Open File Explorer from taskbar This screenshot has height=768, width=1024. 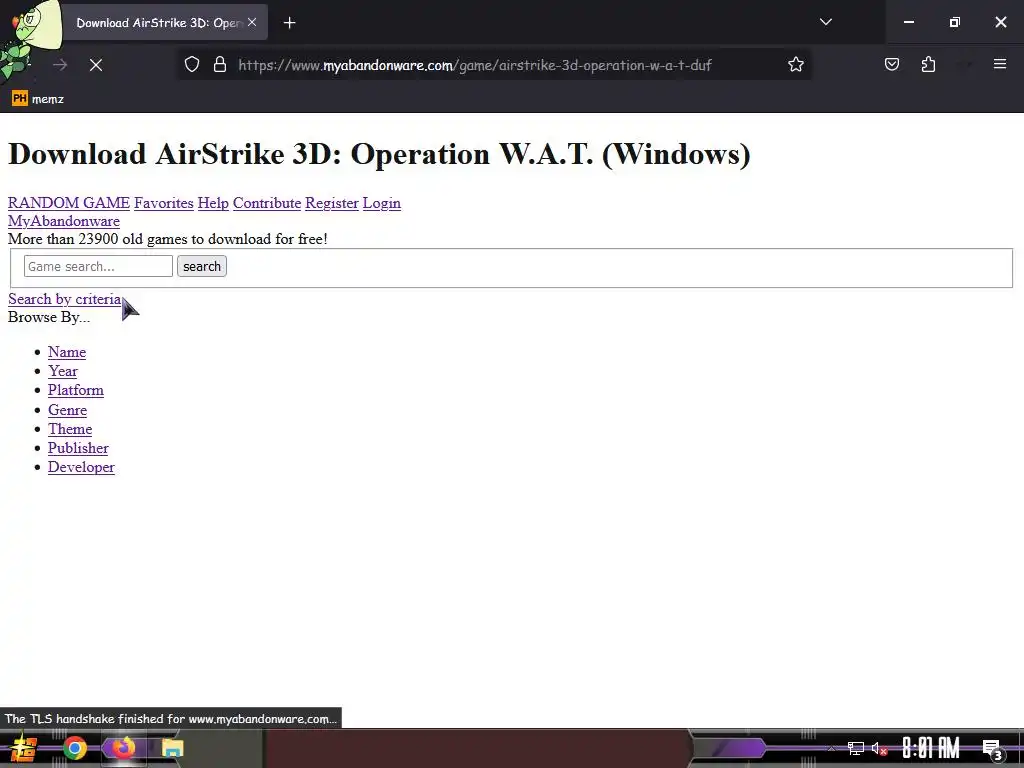pyautogui.click(x=172, y=748)
